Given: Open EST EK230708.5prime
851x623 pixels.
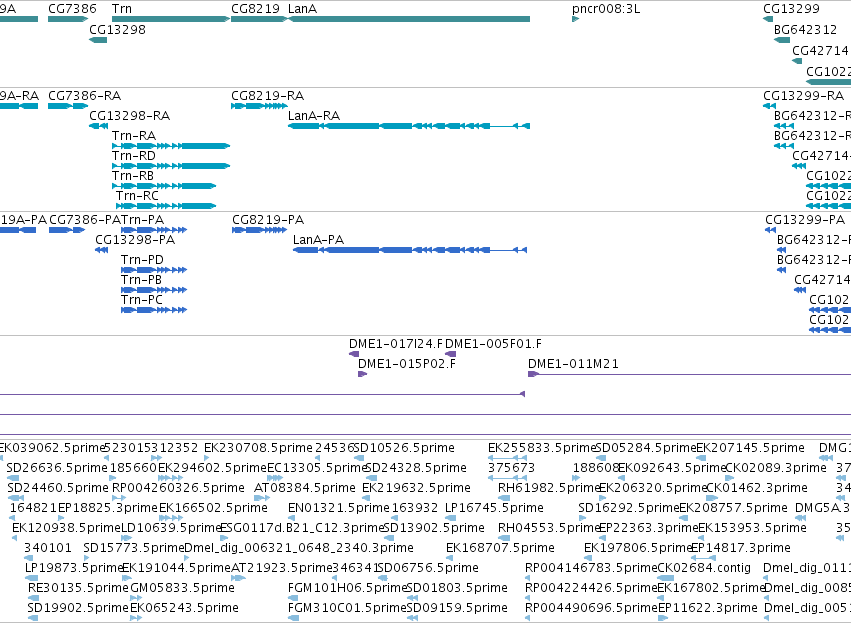Looking at the screenshot, I should (258, 448).
